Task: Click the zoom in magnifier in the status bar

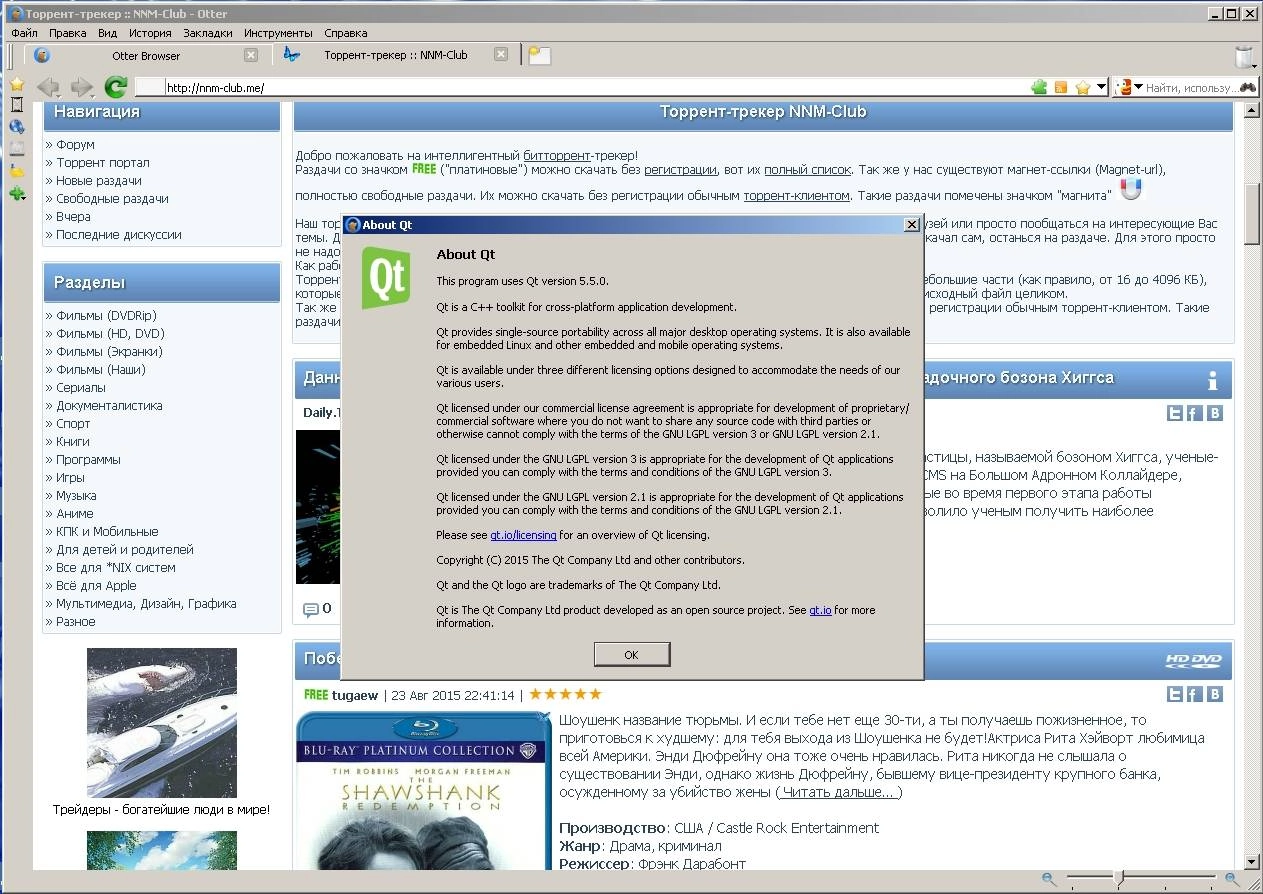Action: click(x=1233, y=879)
